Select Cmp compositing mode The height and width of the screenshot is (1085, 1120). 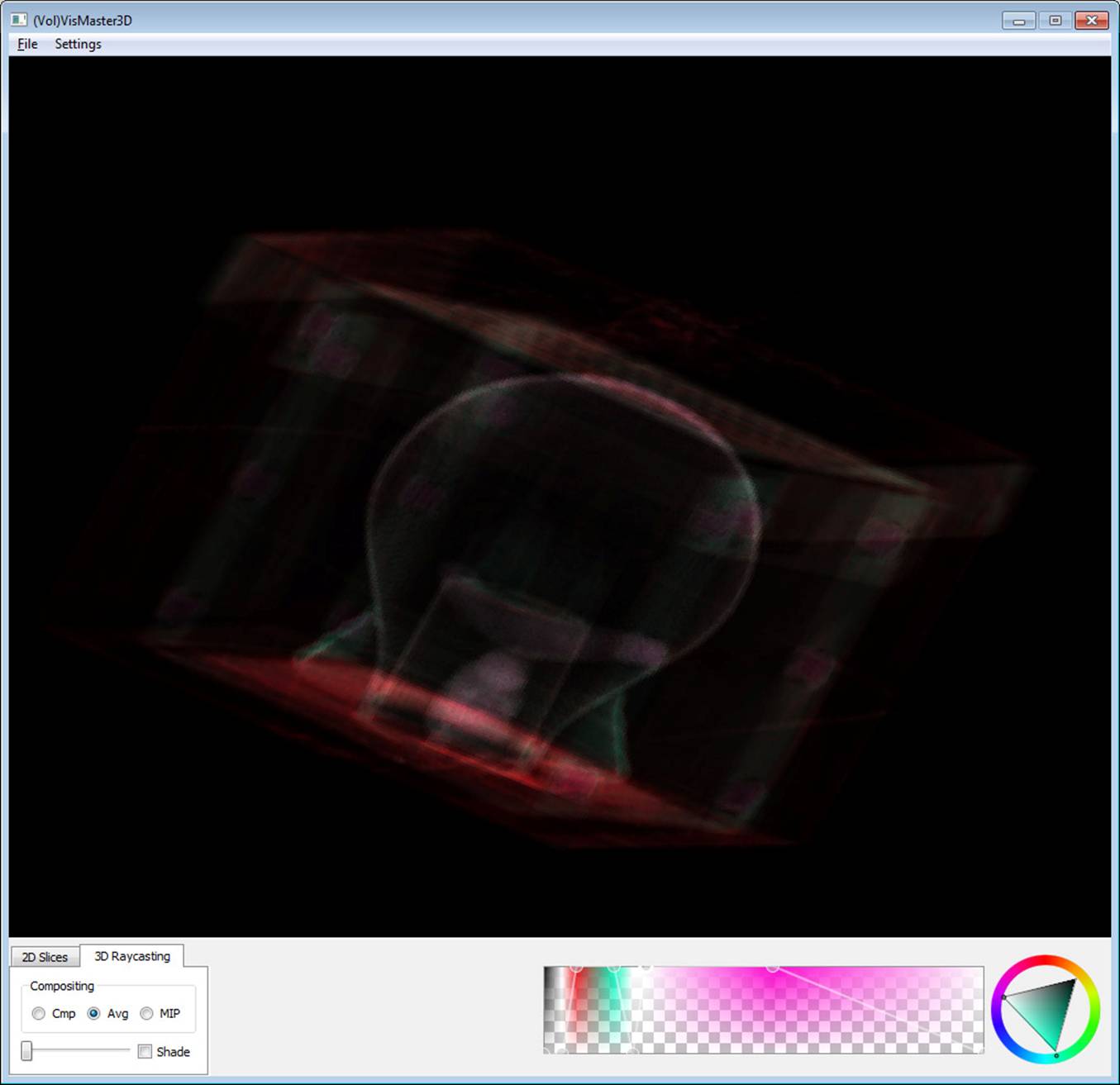(x=39, y=1013)
